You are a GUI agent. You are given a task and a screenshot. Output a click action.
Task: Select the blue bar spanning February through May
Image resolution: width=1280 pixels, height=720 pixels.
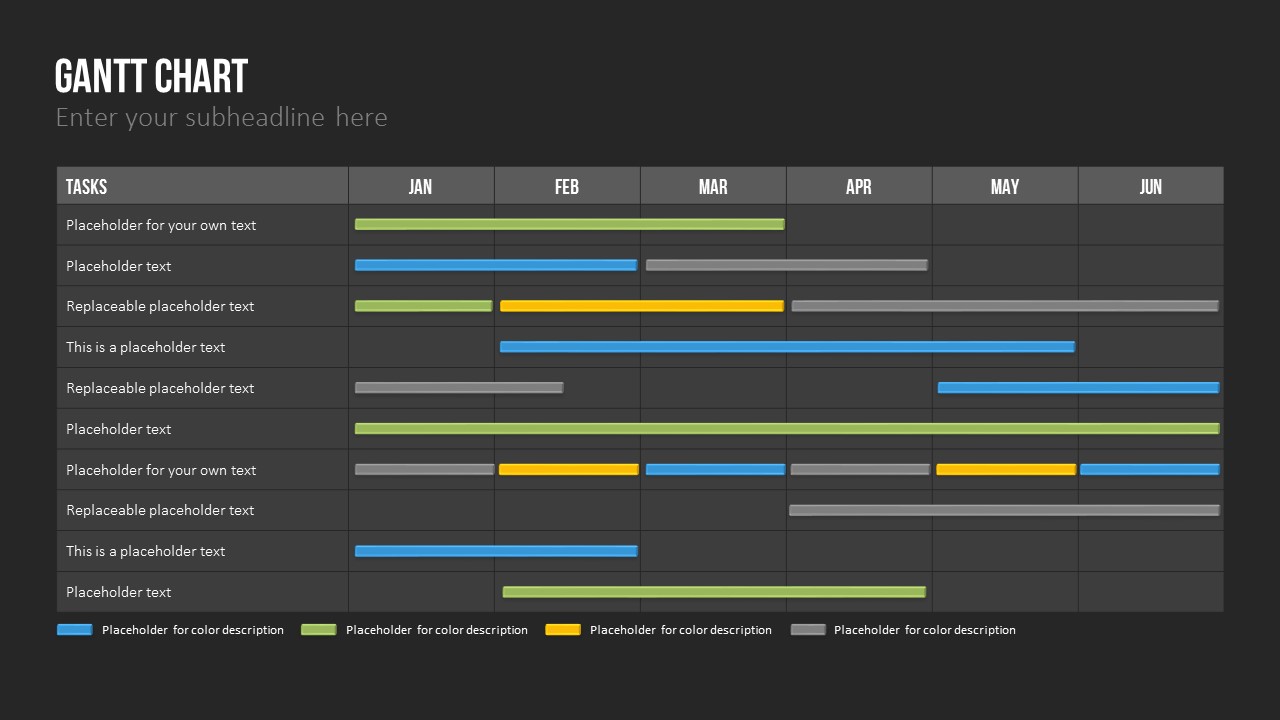(x=787, y=347)
